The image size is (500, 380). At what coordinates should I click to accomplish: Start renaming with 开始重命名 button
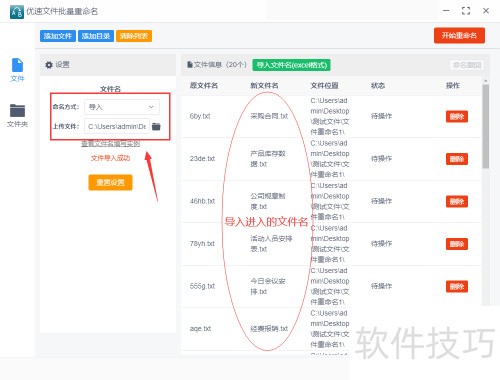pyautogui.click(x=459, y=35)
